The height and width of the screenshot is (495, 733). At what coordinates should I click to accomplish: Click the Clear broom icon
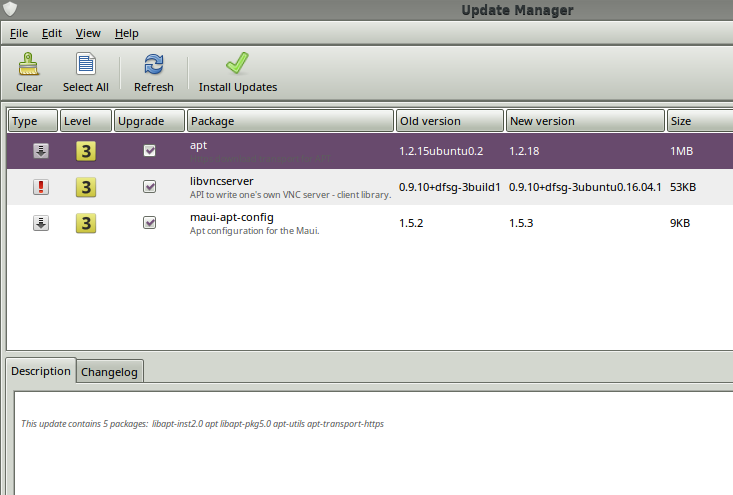click(x=29, y=65)
